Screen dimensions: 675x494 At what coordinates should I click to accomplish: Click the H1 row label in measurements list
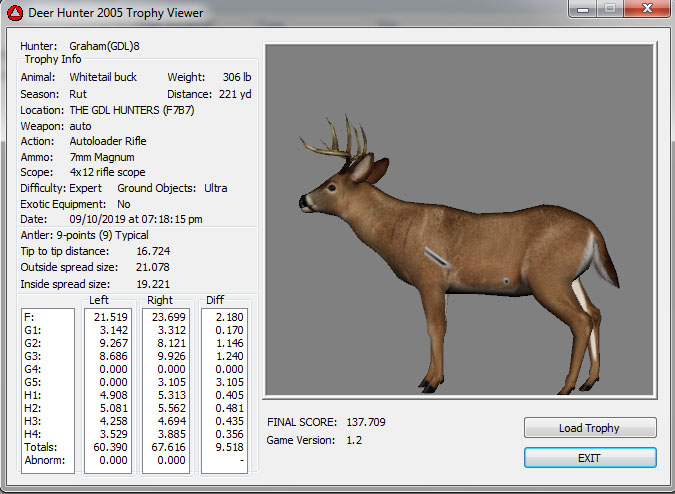[34, 396]
